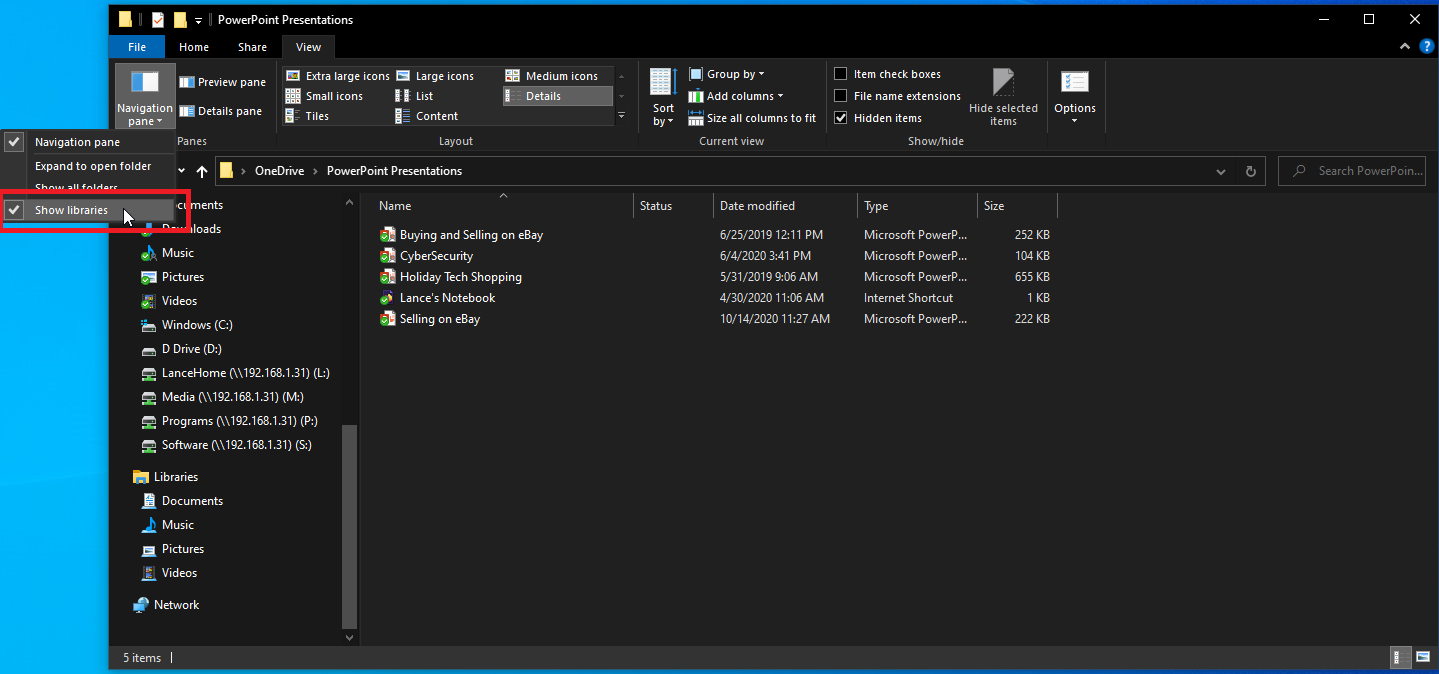Open the Help question mark icon
The width and height of the screenshot is (1439, 674).
1426,46
